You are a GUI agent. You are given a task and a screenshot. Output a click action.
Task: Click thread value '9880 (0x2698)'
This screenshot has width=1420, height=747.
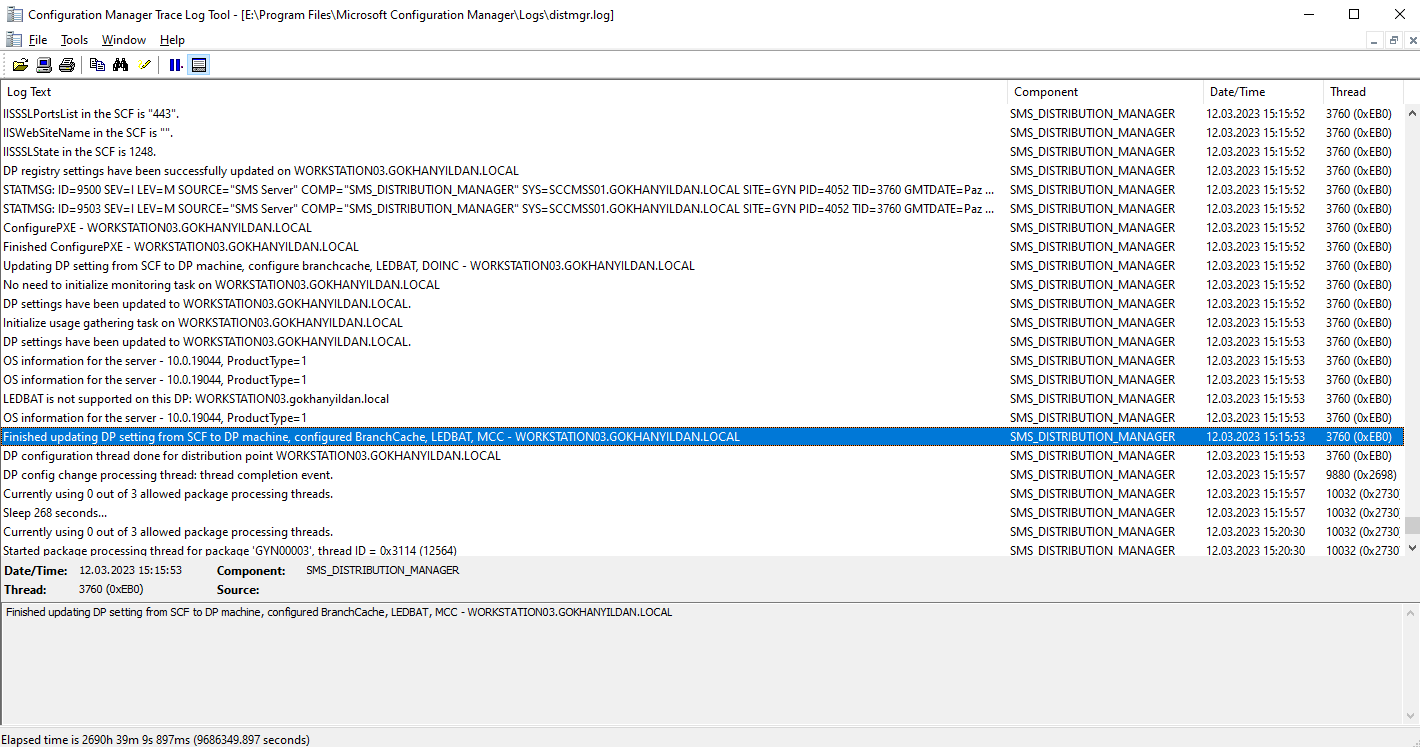[x=1361, y=475]
